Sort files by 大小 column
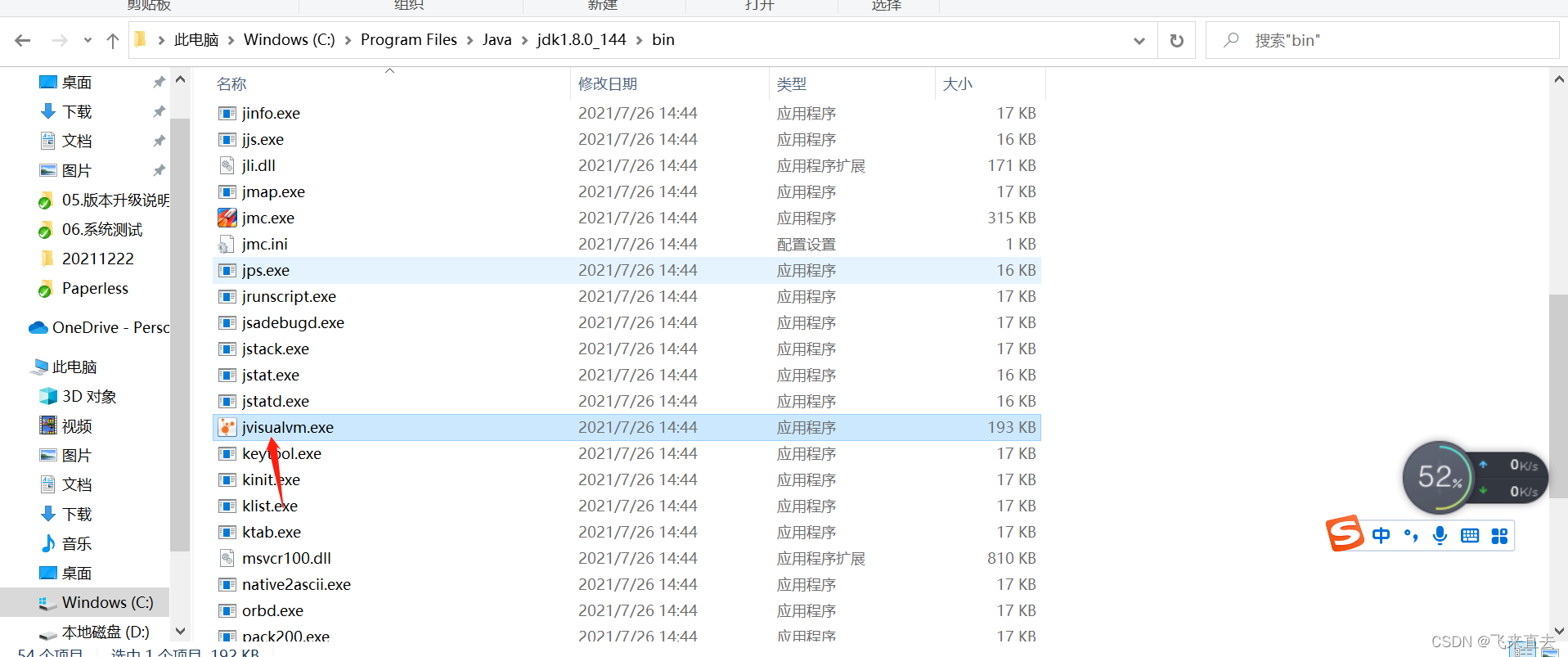Viewport: 1568px width, 657px height. pyautogui.click(x=957, y=83)
